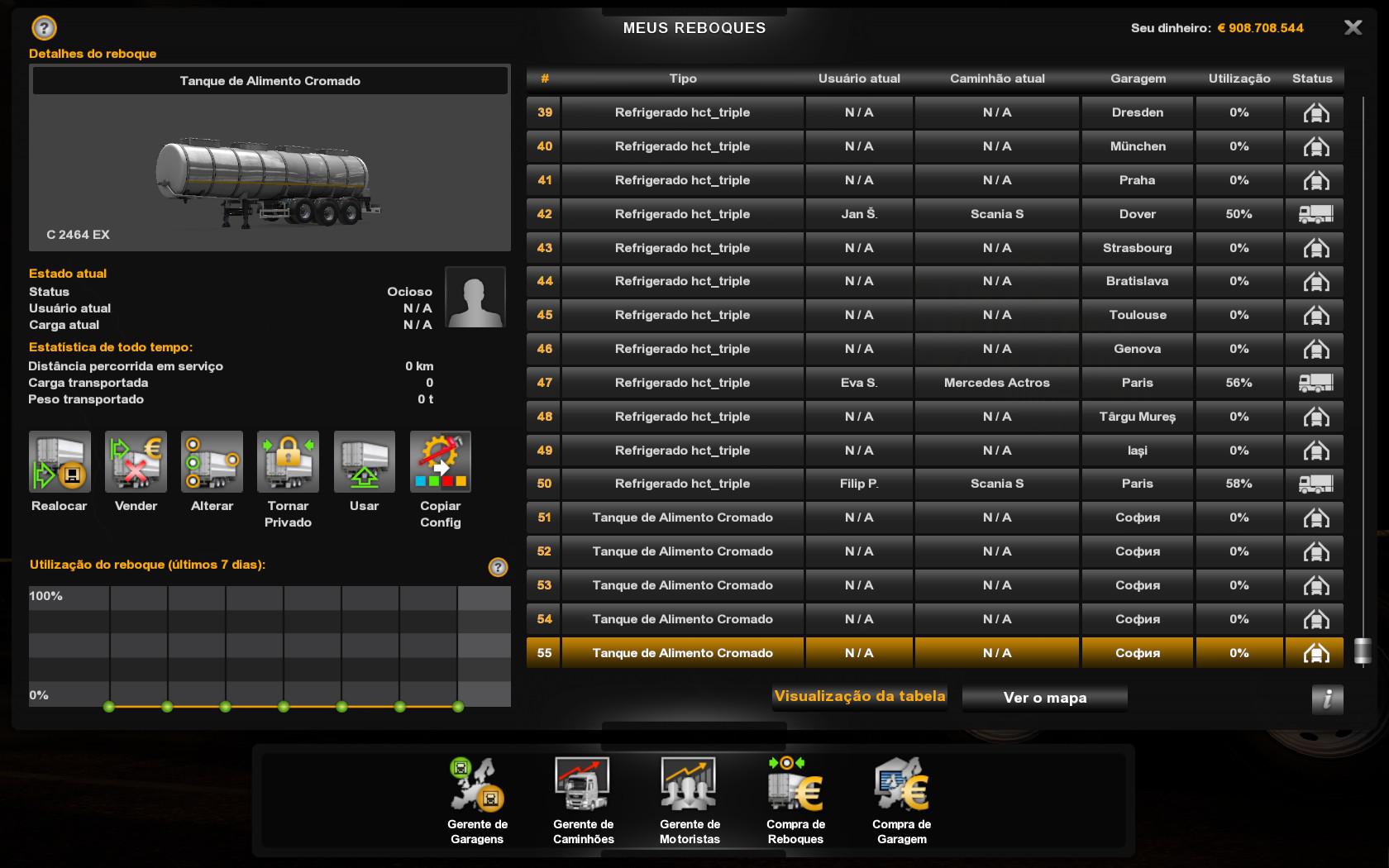Switch to Visualização da tabela view

click(859, 697)
